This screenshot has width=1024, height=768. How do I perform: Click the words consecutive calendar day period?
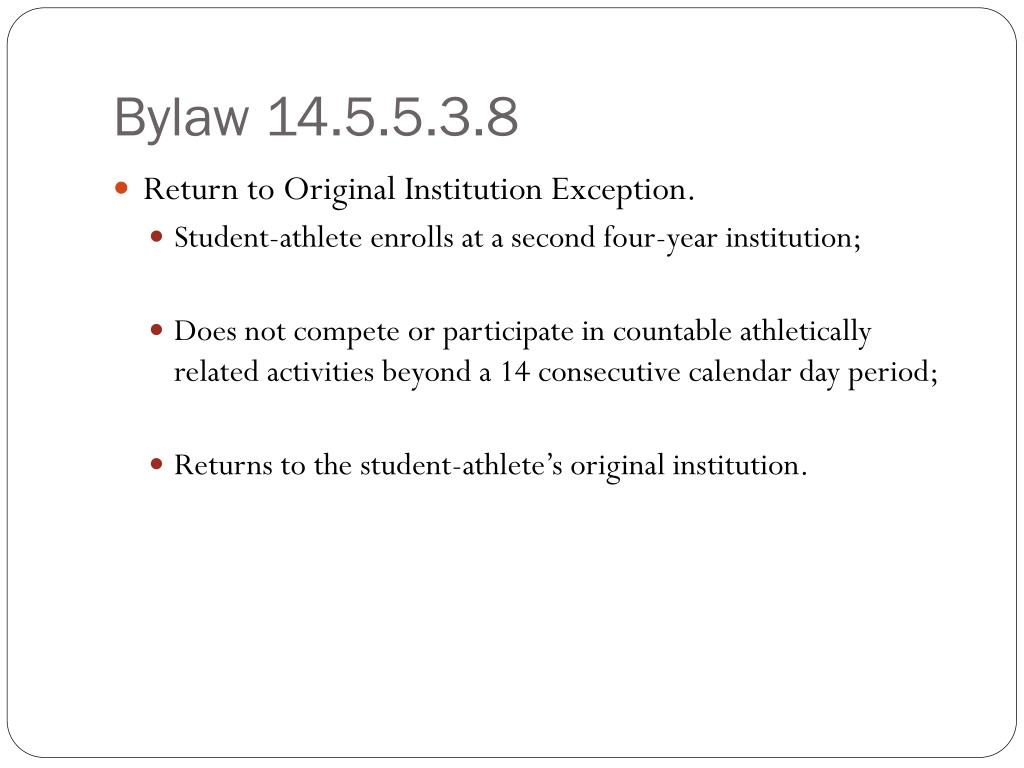pyautogui.click(x=738, y=373)
